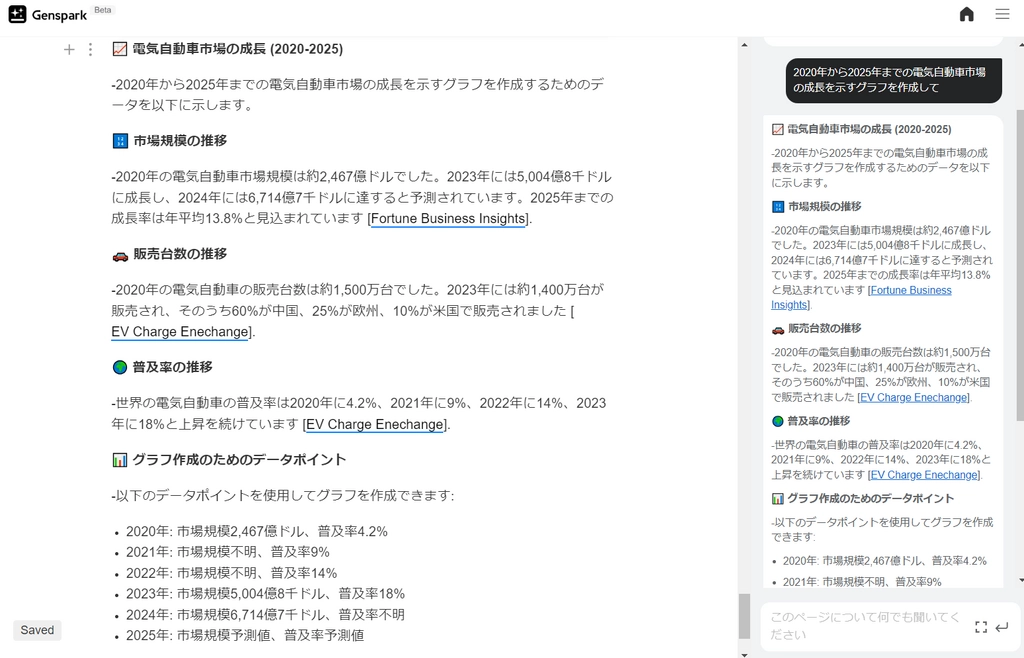Click bullet 2023年: 市場規模5,004億8千ドル

(x=265, y=594)
